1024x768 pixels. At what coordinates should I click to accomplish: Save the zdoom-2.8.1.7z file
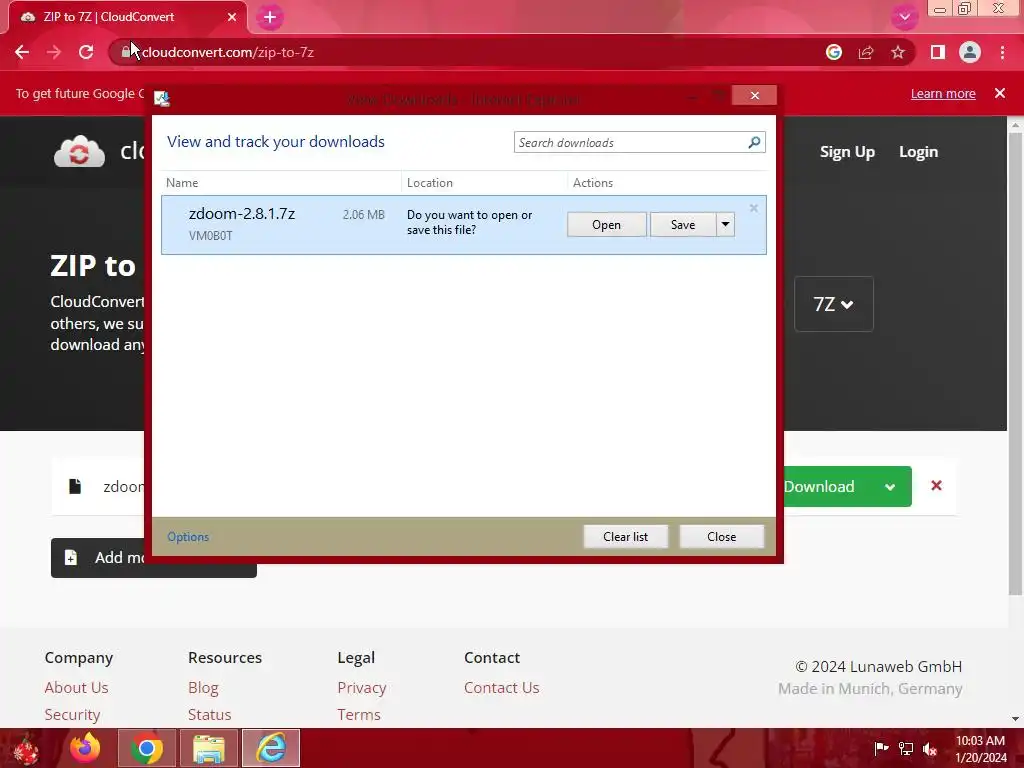pos(683,225)
